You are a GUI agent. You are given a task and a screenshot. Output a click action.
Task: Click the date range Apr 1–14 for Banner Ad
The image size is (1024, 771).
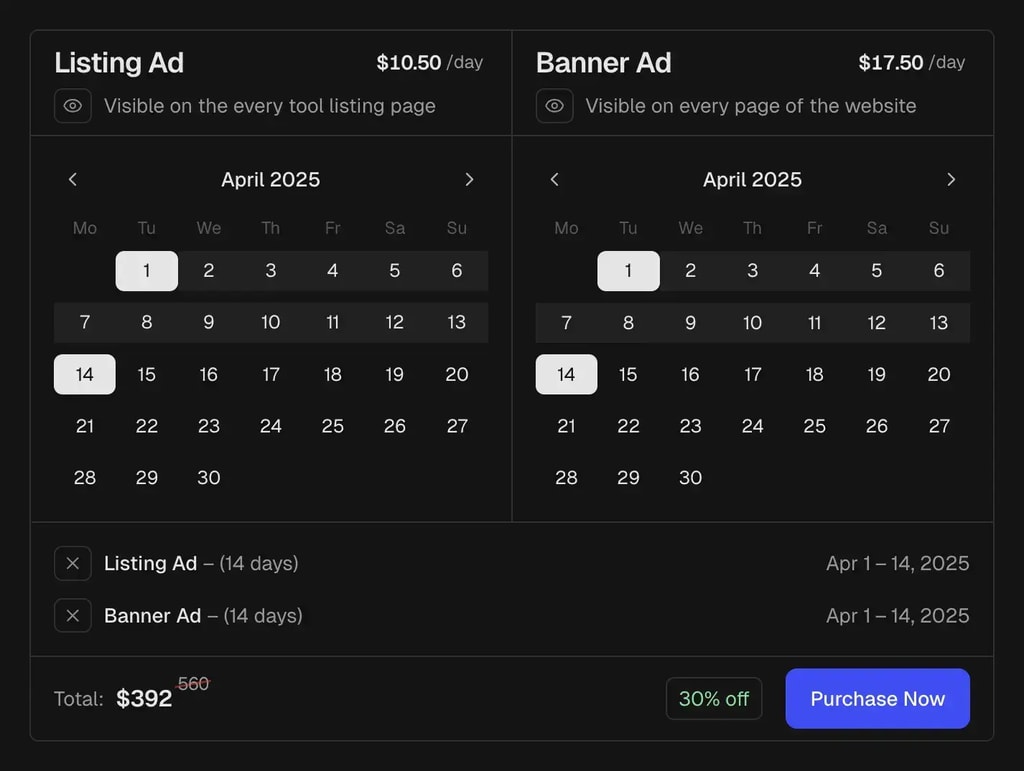(x=897, y=615)
